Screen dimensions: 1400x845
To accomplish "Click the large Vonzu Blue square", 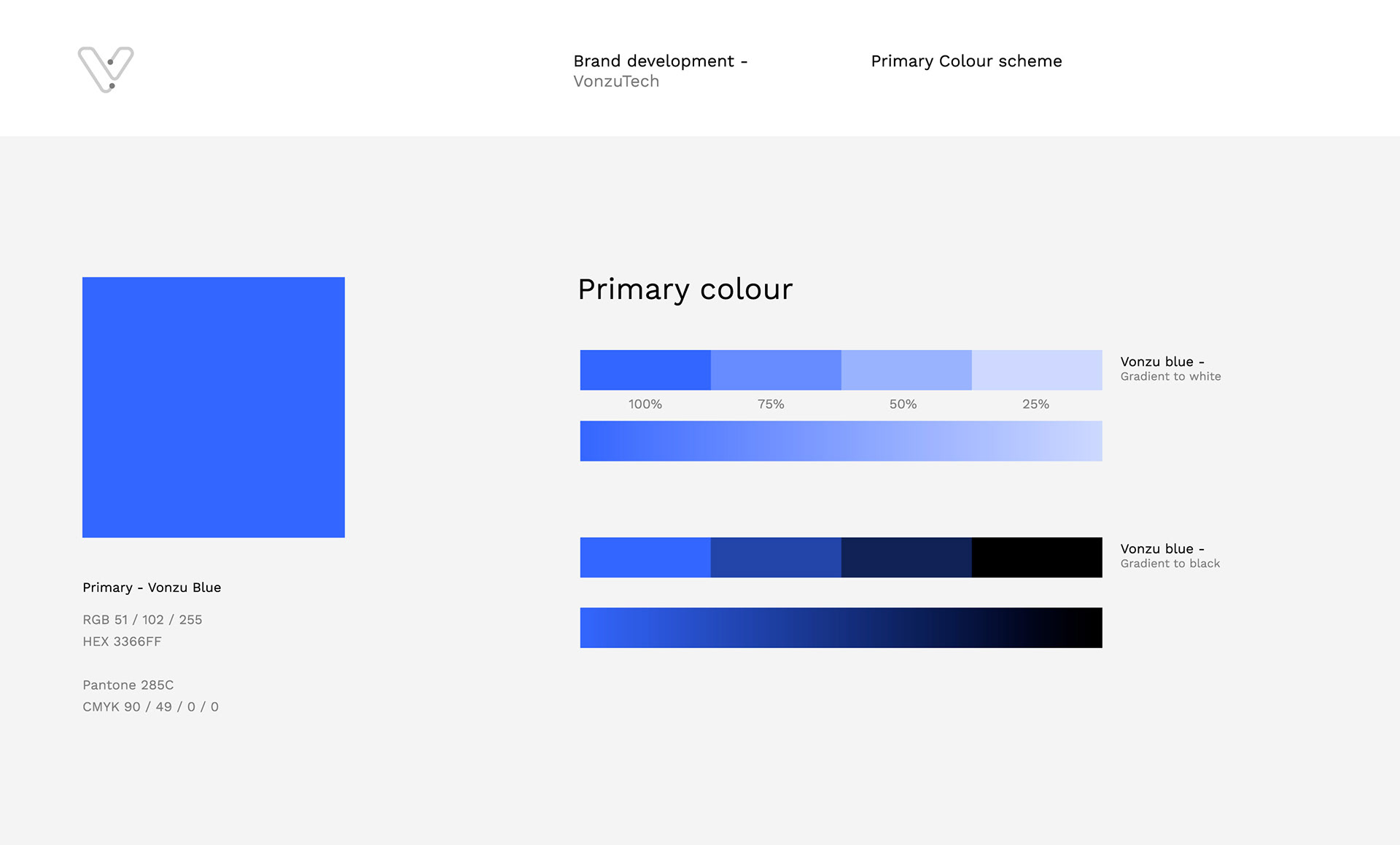I will [x=213, y=407].
